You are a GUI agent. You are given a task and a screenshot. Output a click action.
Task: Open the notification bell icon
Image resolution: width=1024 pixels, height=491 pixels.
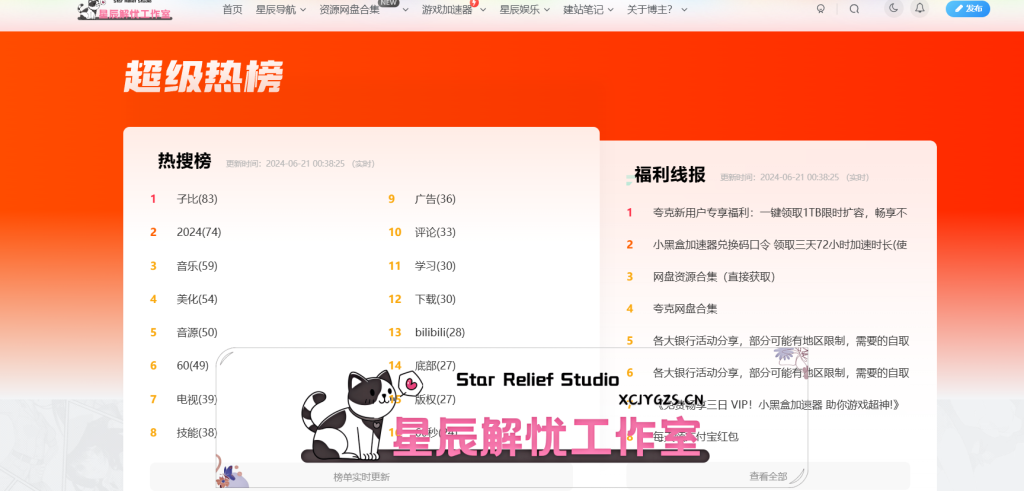(920, 8)
